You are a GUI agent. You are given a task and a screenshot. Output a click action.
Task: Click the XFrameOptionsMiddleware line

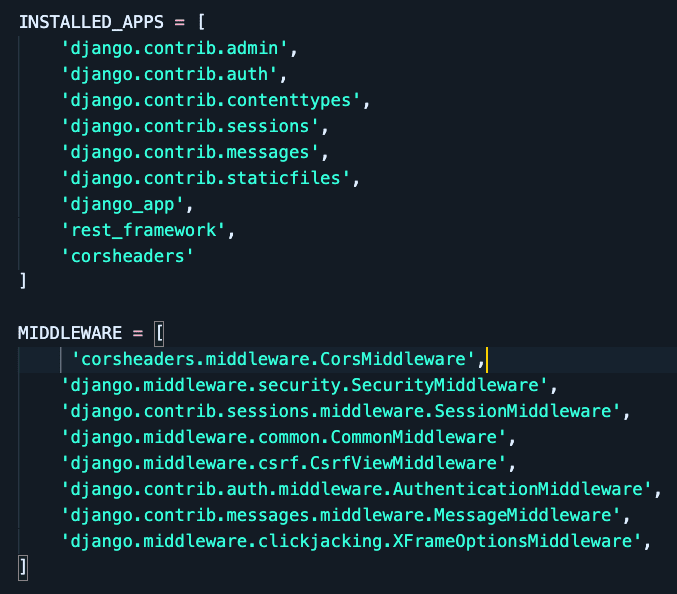[x=356, y=541]
